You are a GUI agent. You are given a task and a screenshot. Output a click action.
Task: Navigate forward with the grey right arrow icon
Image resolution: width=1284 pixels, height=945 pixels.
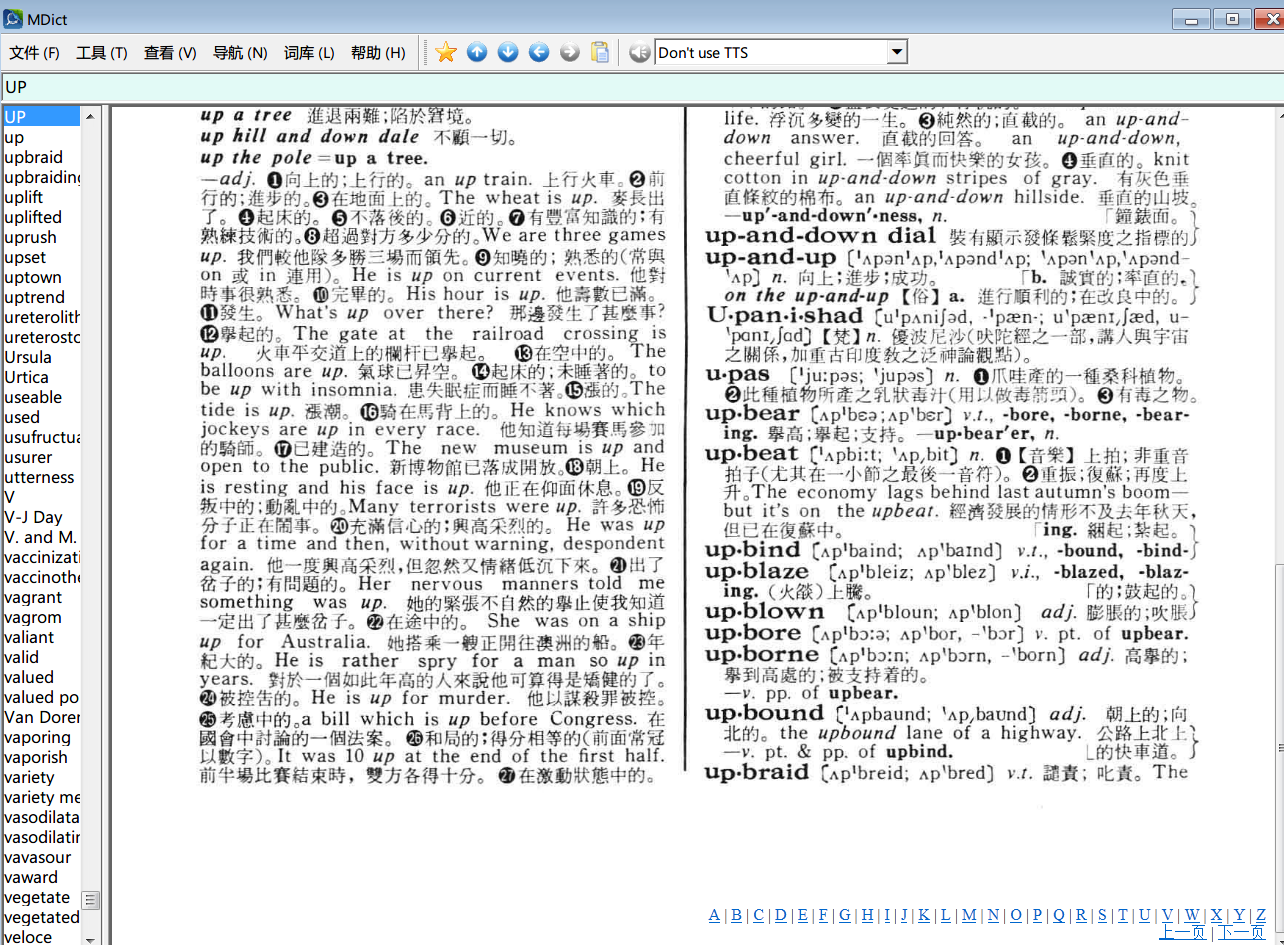pyautogui.click(x=570, y=53)
